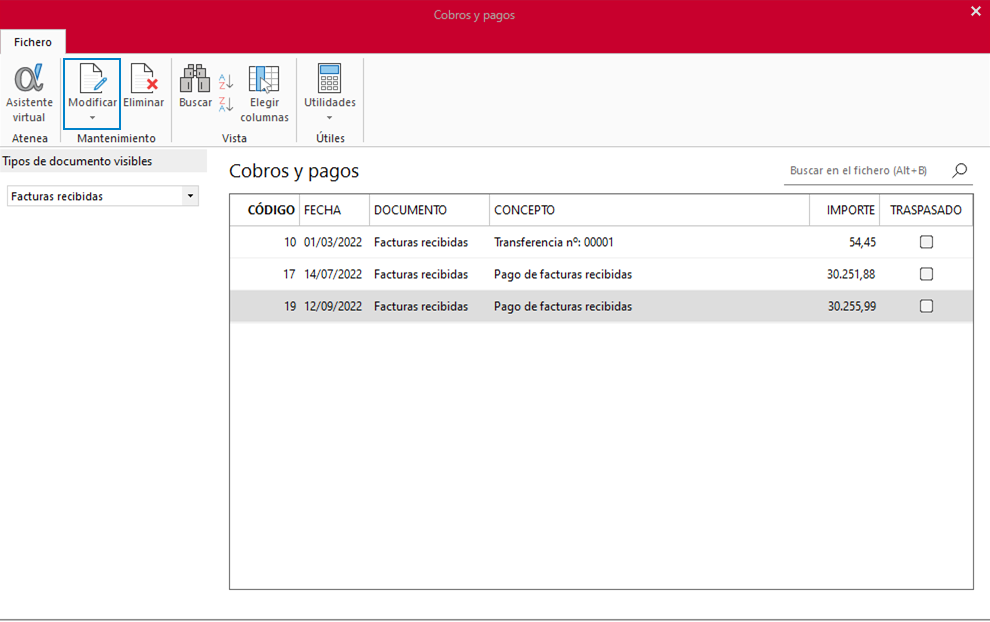Click the Utilidades calculator icon
990x622 pixels.
(x=330, y=78)
